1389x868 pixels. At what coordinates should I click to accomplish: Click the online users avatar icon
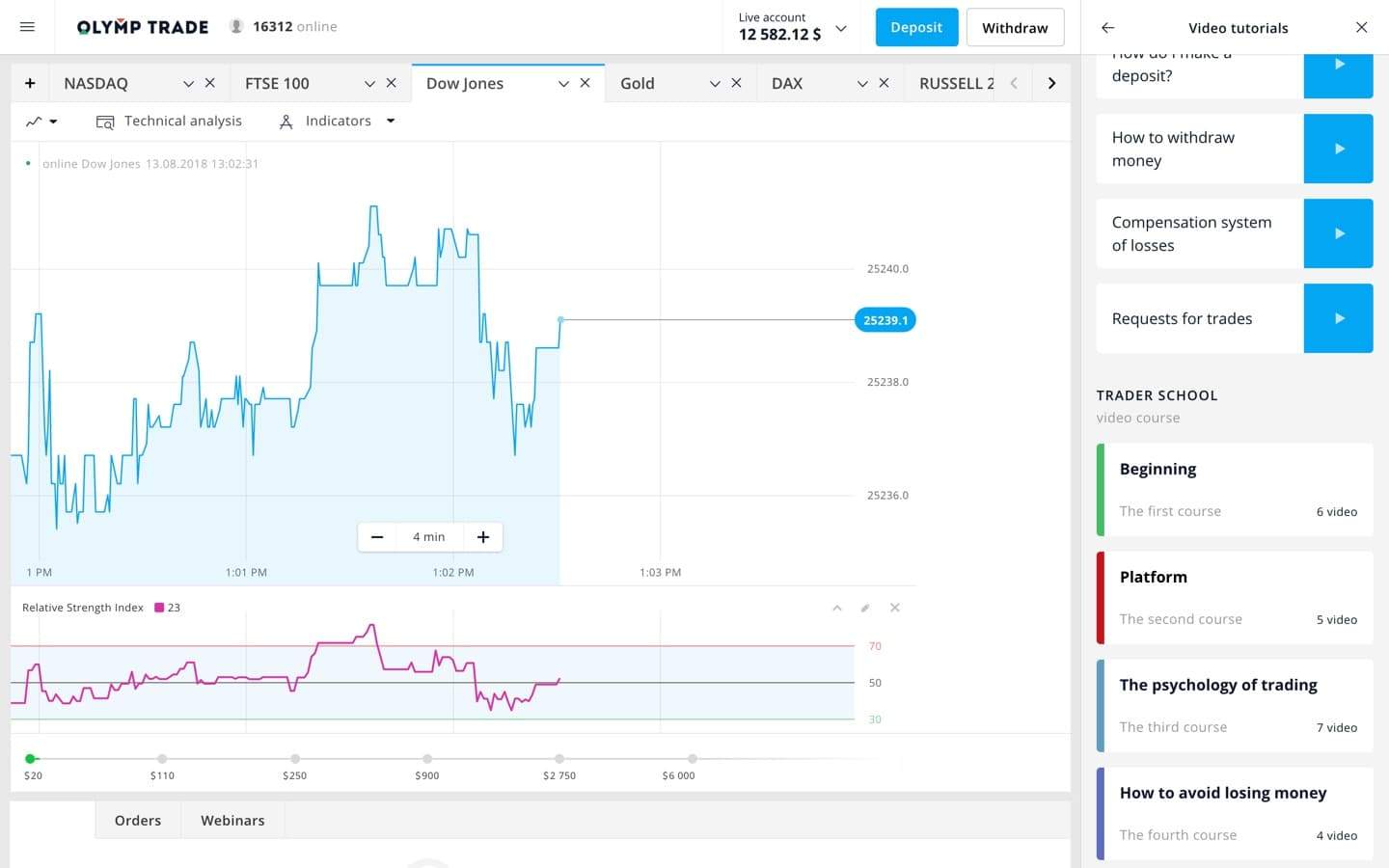(x=236, y=26)
